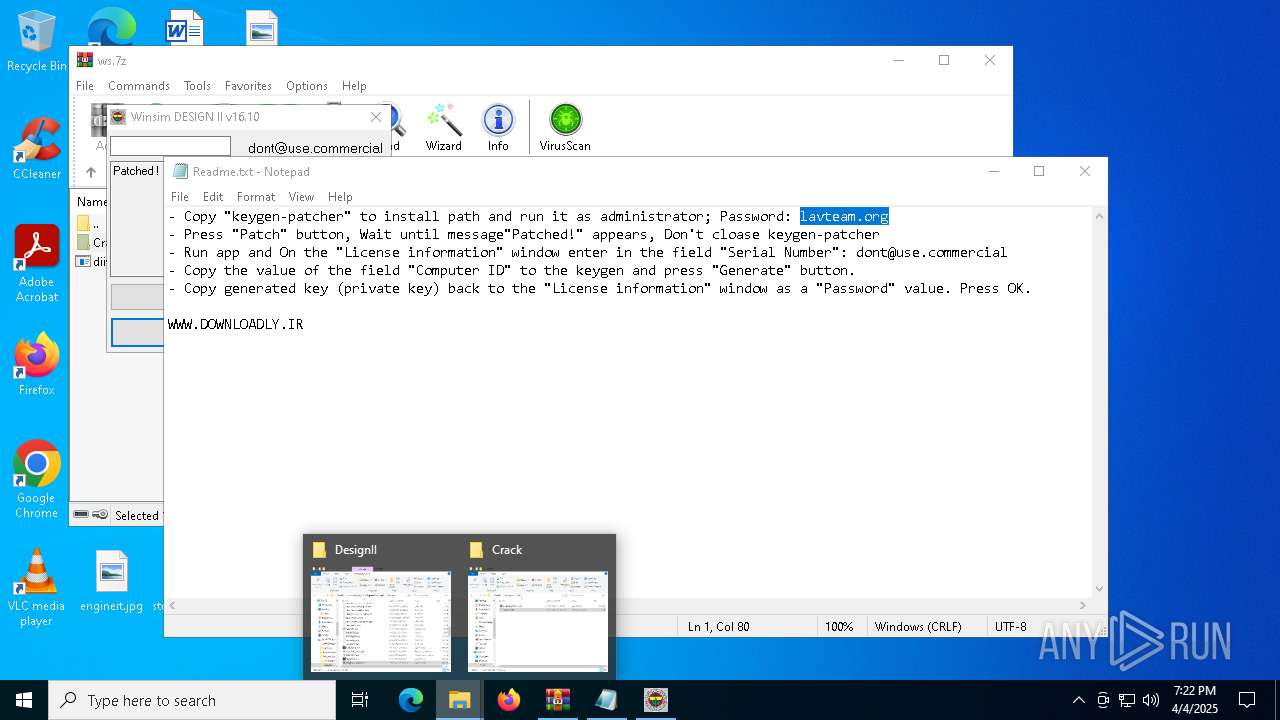Viewport: 1280px width, 720px height.
Task: Go up one folder in WinRAR
Action: pos(90,172)
